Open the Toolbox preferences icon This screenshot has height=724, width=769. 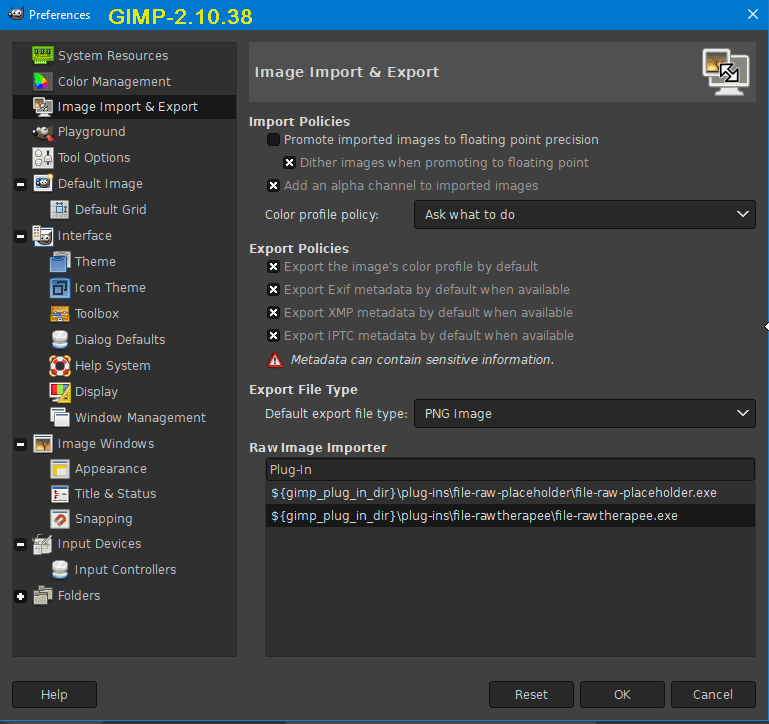(x=59, y=314)
